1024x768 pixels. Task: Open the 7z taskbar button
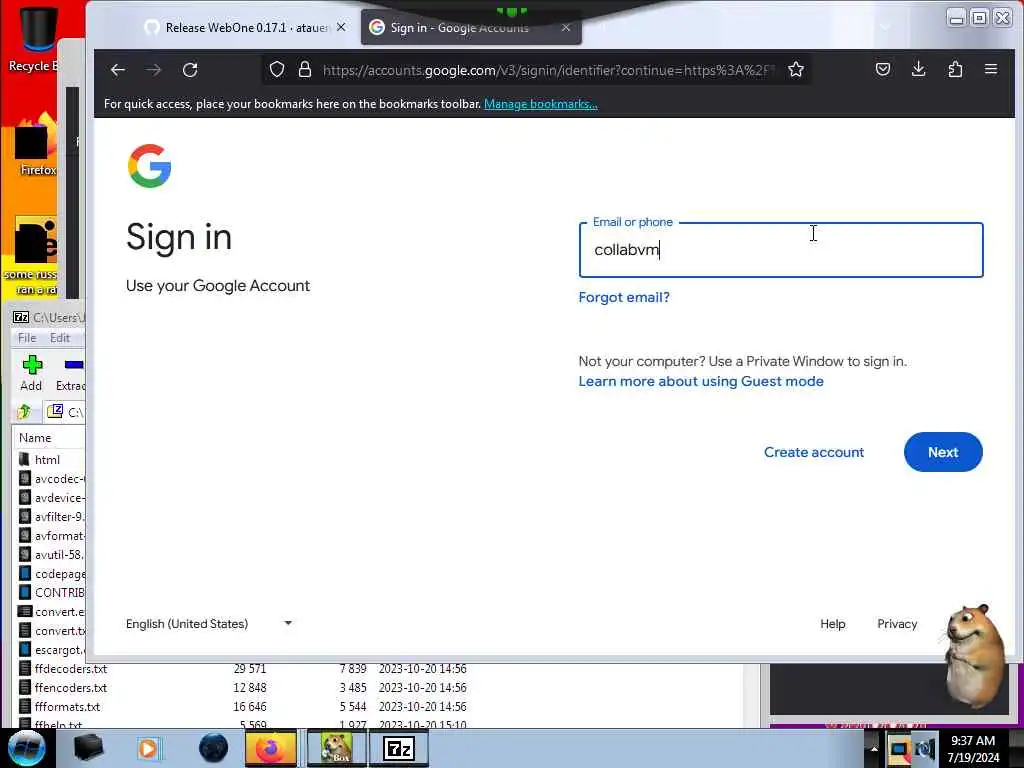(x=399, y=748)
